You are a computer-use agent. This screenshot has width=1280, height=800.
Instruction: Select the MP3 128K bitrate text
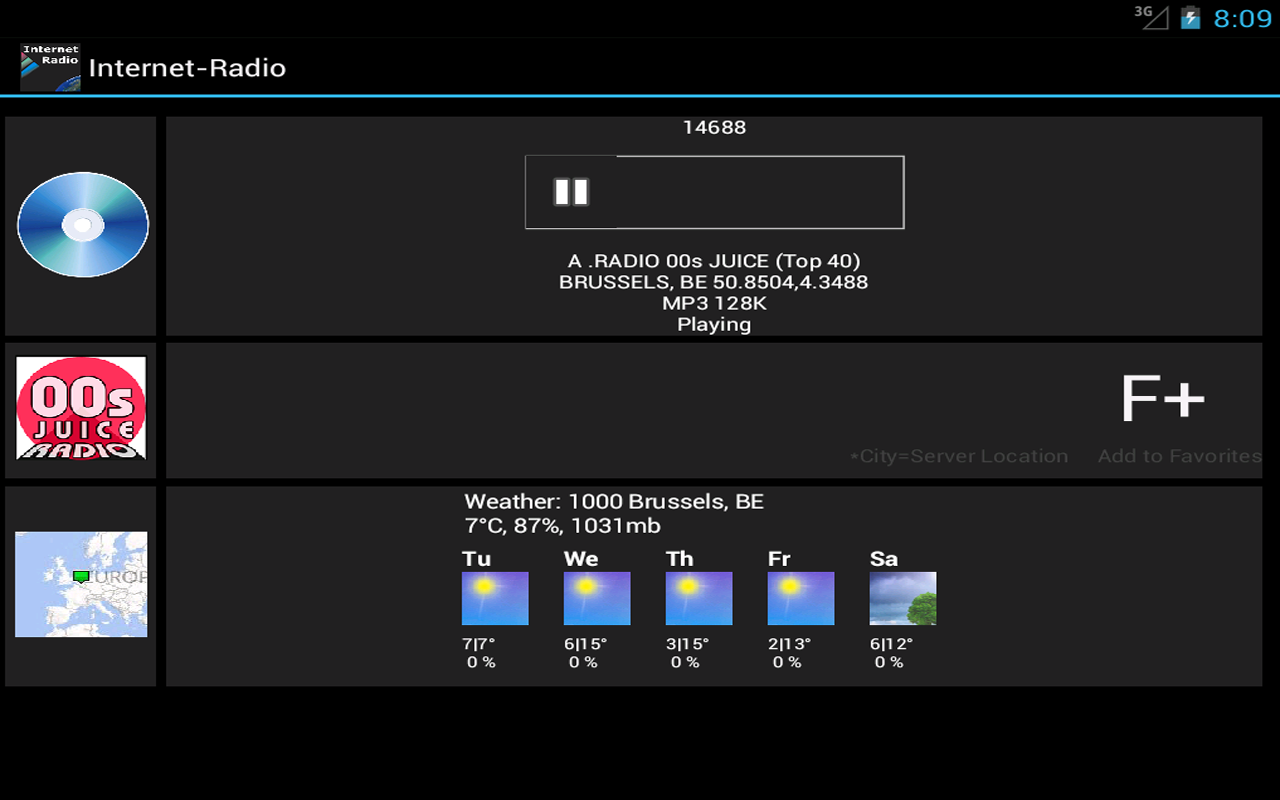click(714, 303)
